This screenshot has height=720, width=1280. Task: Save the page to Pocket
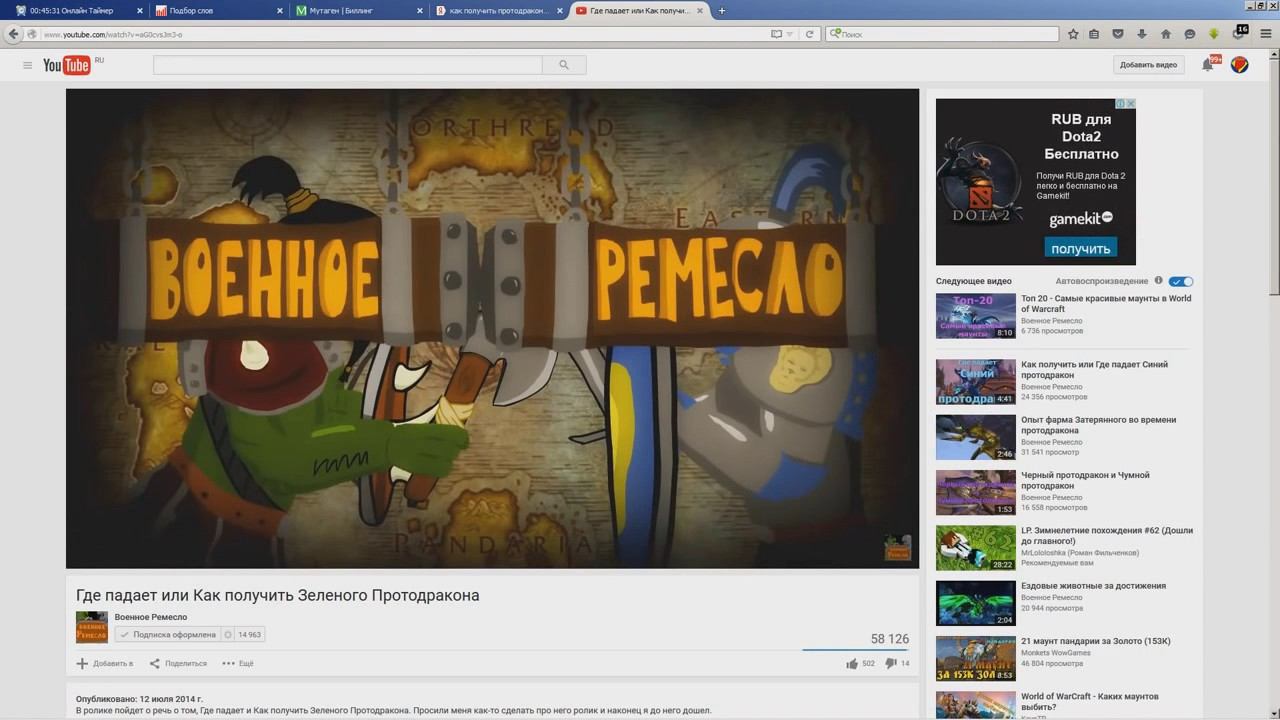pyautogui.click(x=1118, y=34)
